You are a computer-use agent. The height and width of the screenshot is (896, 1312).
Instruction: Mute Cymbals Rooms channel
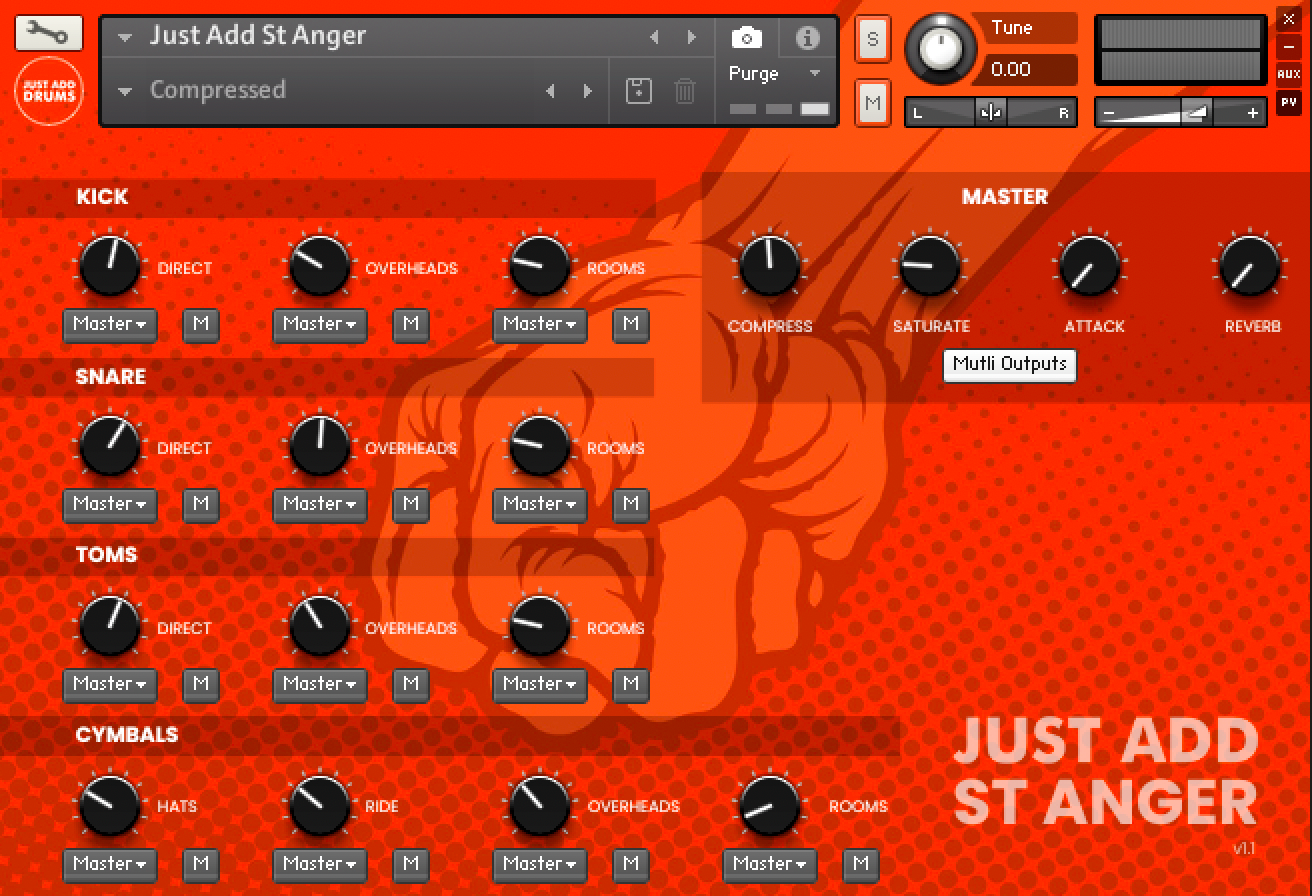tap(861, 864)
